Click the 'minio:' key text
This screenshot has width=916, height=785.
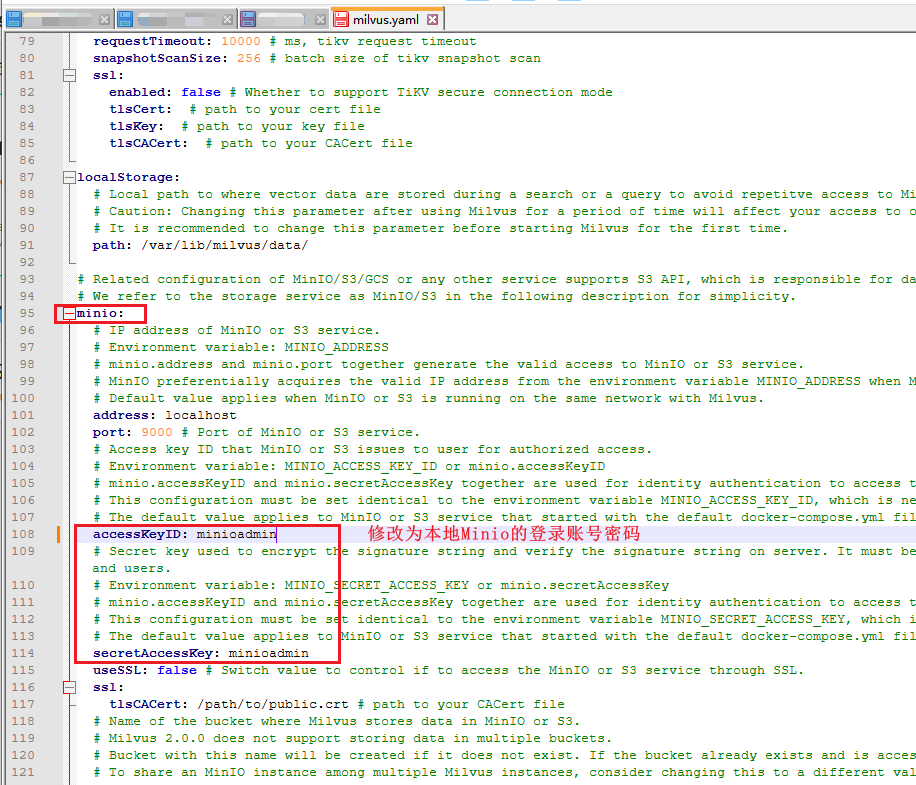tap(100, 314)
